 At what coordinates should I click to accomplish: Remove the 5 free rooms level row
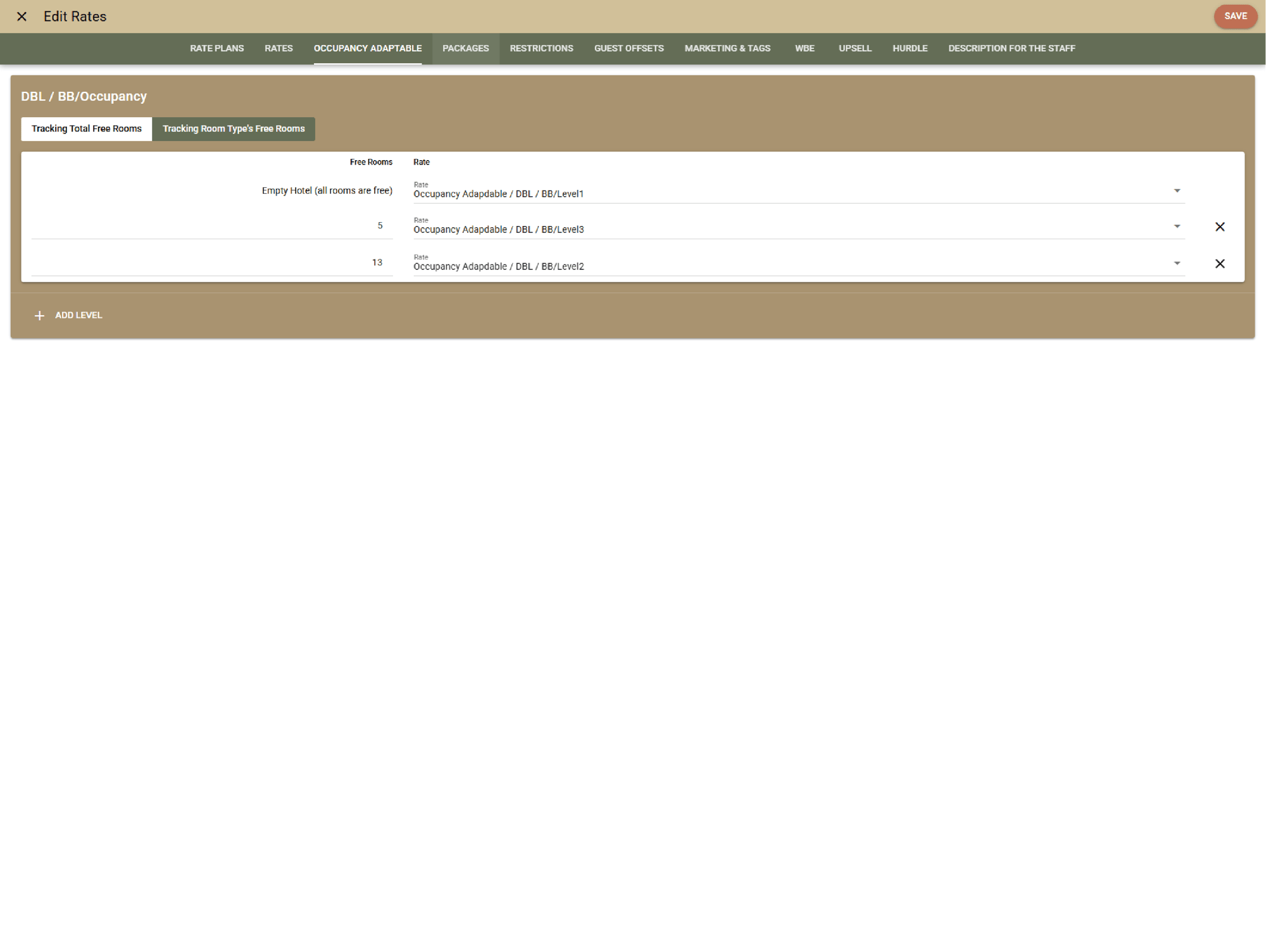click(1219, 227)
